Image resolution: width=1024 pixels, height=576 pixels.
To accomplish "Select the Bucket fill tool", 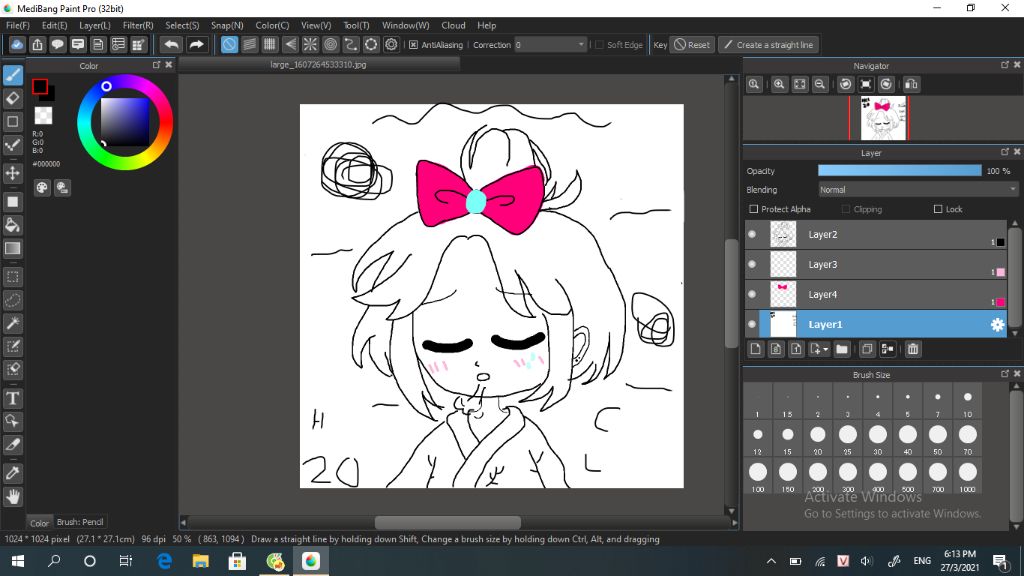I will 13,225.
